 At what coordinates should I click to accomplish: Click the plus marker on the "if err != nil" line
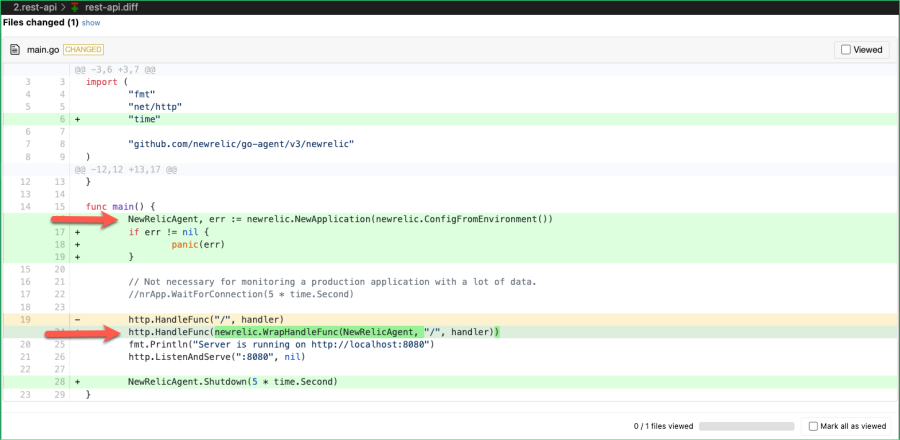[x=76, y=232]
